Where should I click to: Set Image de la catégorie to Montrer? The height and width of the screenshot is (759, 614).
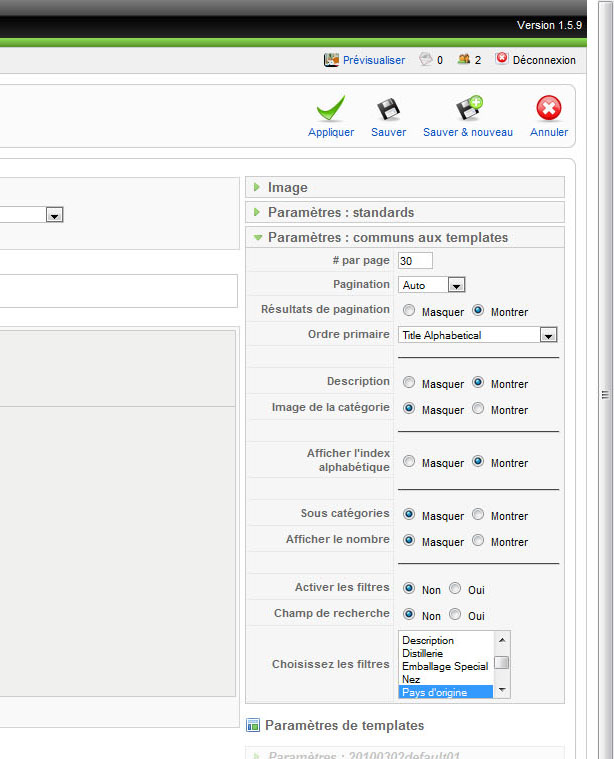478,409
